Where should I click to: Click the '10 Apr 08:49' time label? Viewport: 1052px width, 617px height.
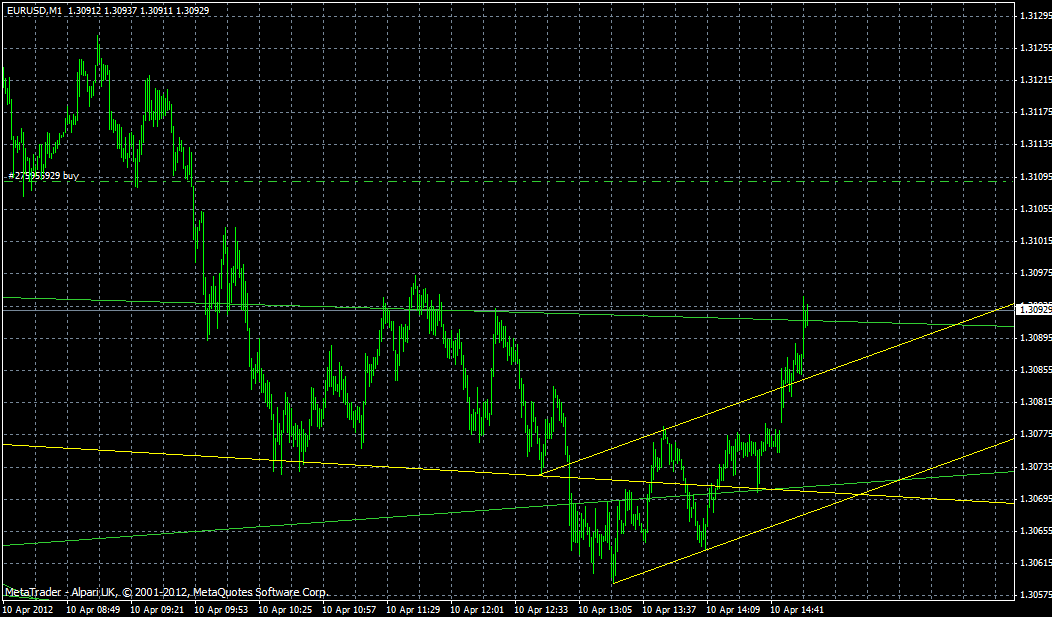[93, 610]
